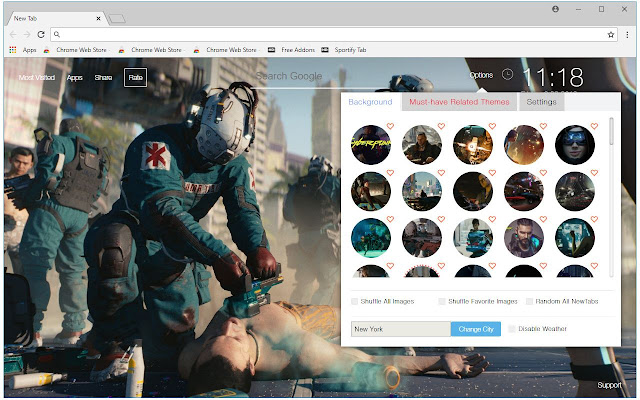The width and height of the screenshot is (640, 400).
Task: Select the third-row first teal wallpaper thumbnail
Action: tap(371, 238)
